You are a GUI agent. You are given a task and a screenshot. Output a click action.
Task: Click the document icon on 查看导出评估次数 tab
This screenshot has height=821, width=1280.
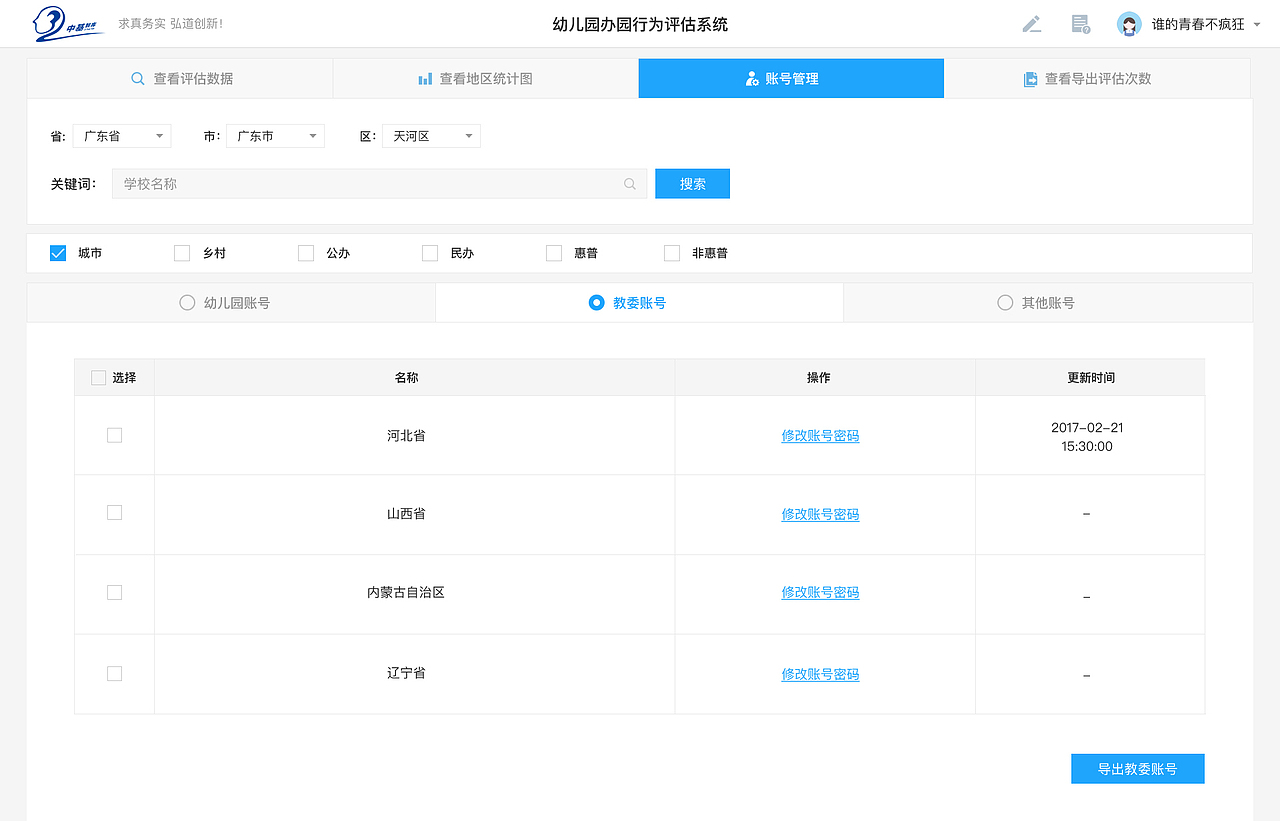click(1030, 78)
